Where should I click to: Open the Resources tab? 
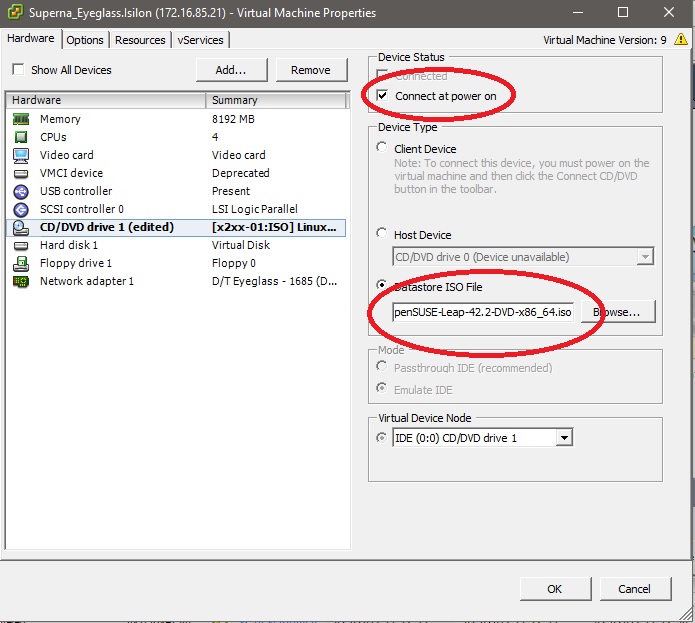pos(140,40)
